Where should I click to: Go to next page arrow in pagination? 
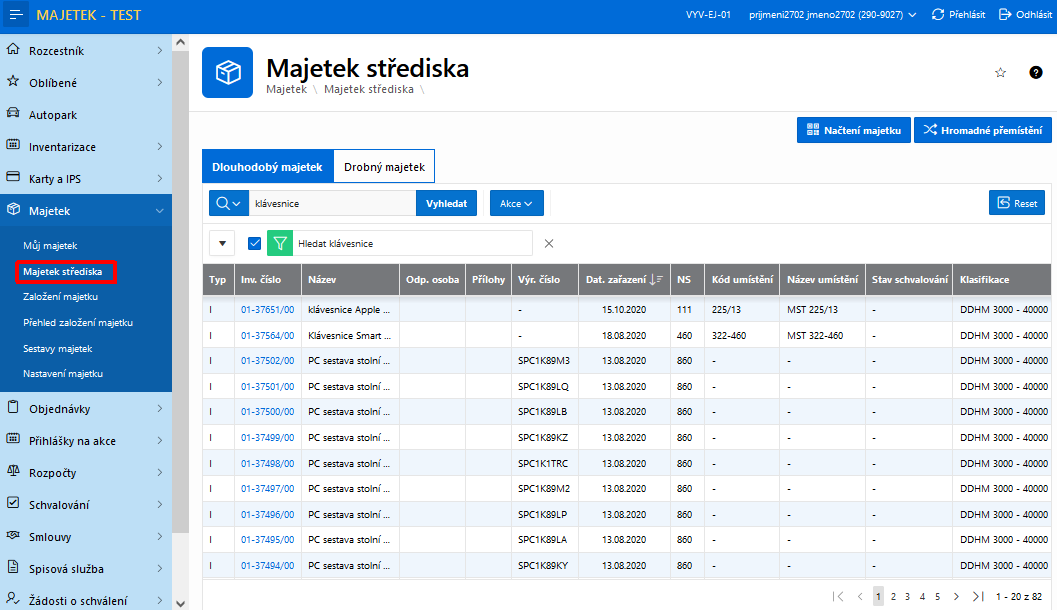956,596
